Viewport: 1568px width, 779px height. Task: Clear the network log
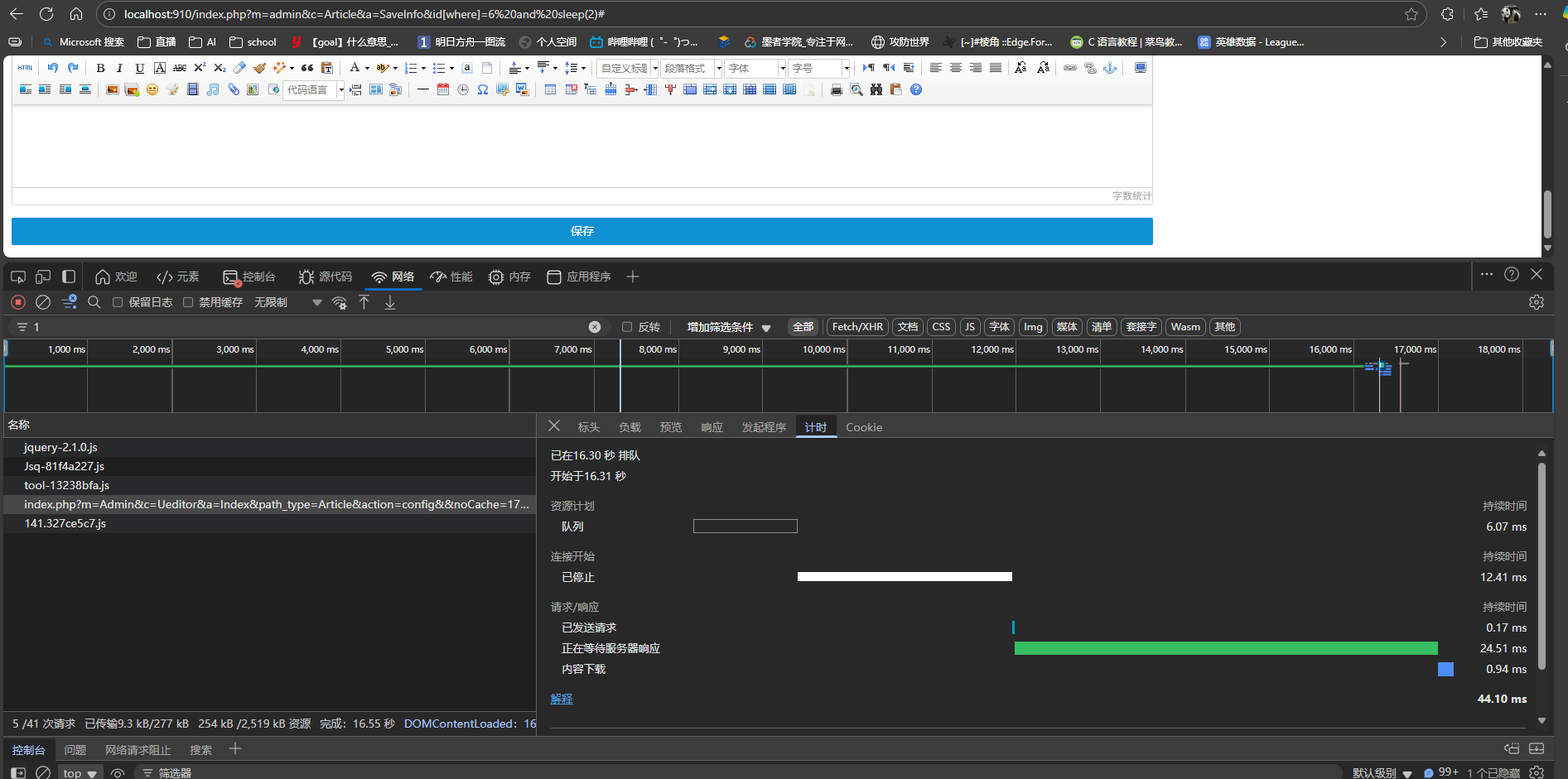43,302
